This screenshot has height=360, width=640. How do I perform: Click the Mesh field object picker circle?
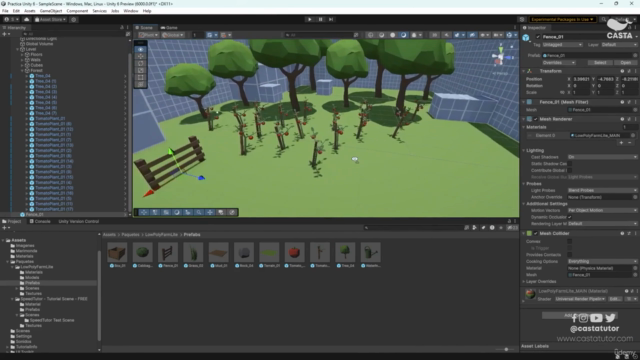(635, 110)
